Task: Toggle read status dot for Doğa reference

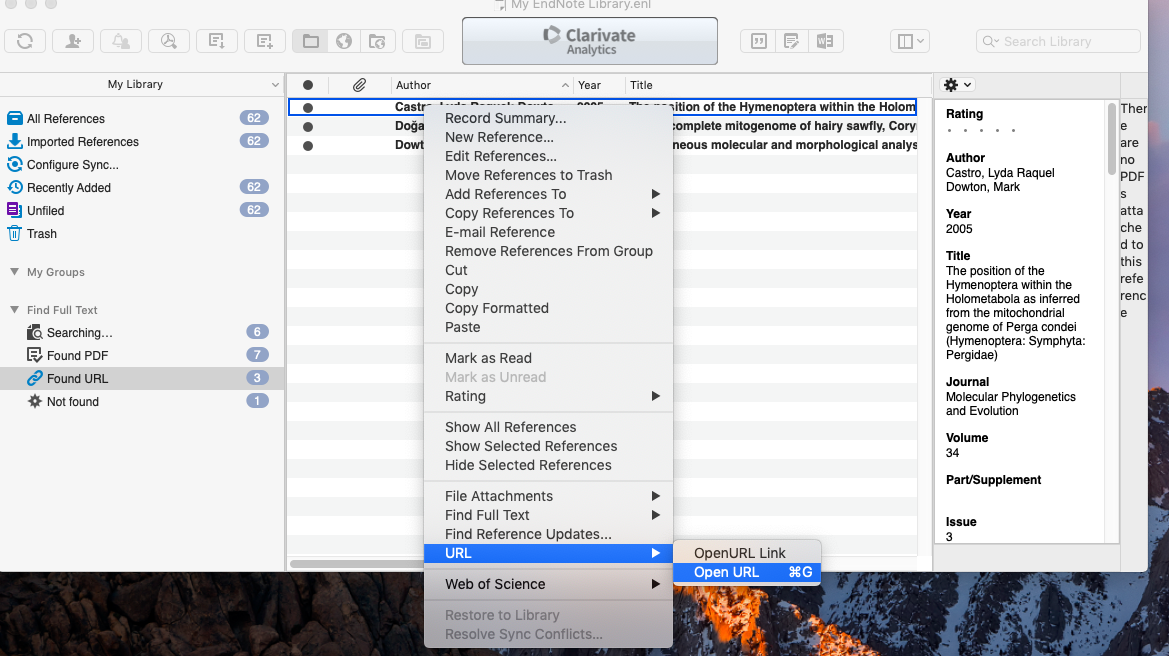Action: (308, 127)
